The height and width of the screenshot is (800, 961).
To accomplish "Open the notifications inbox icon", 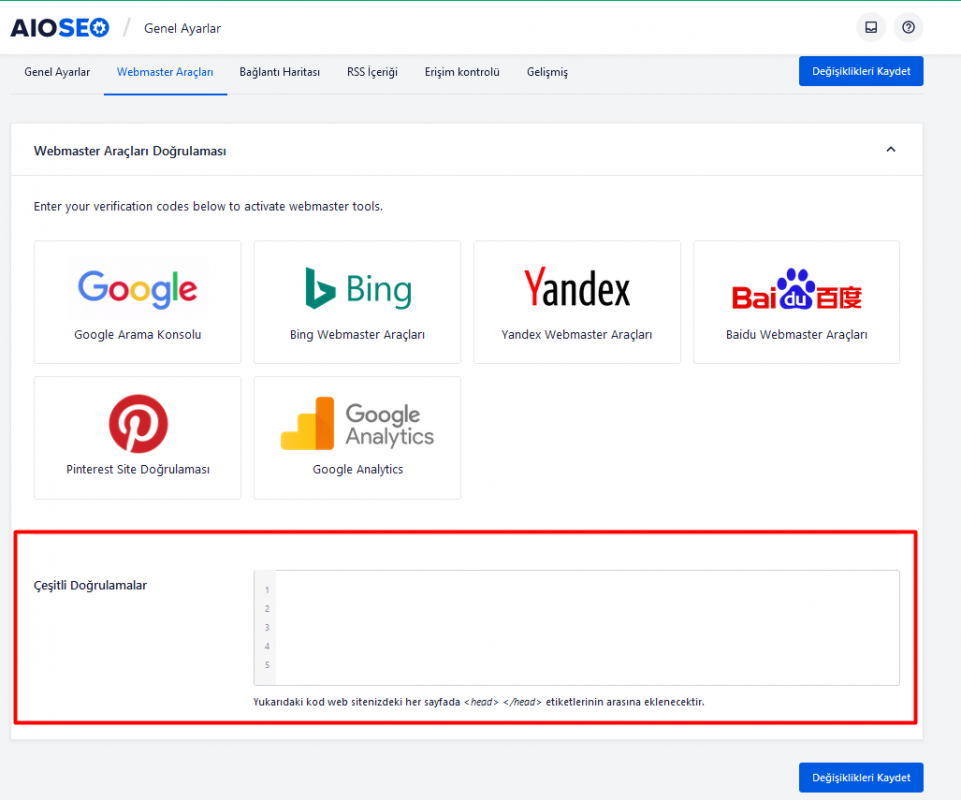I will point(870,27).
